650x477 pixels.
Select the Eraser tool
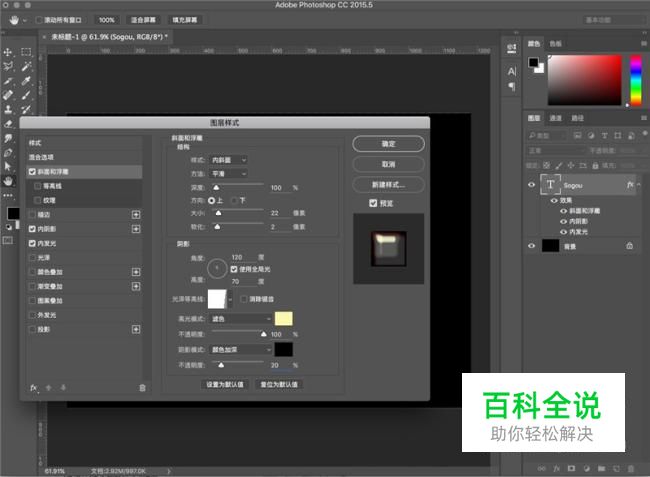point(8,124)
